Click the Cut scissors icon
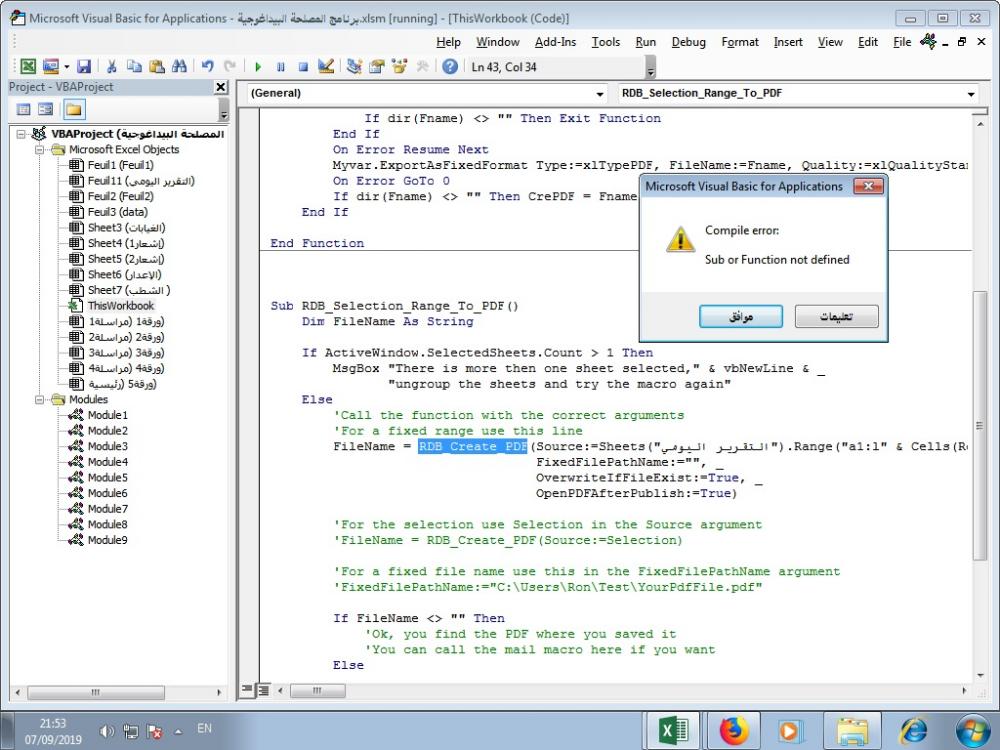 112,66
